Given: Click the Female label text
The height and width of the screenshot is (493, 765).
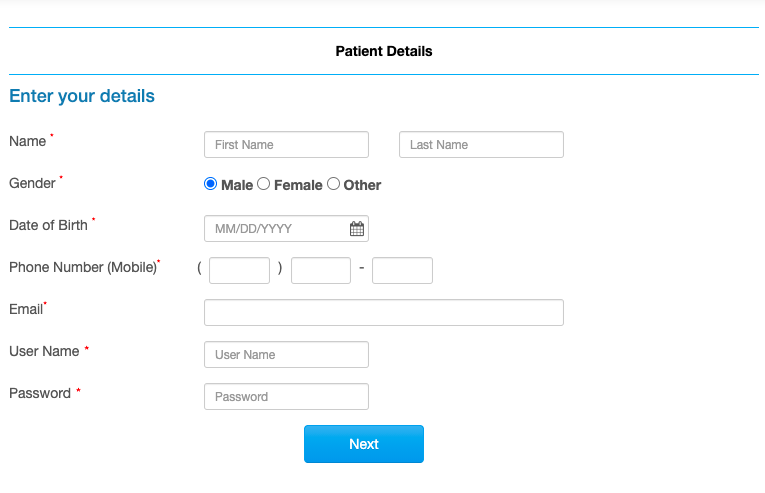Looking at the screenshot, I should coord(298,185).
